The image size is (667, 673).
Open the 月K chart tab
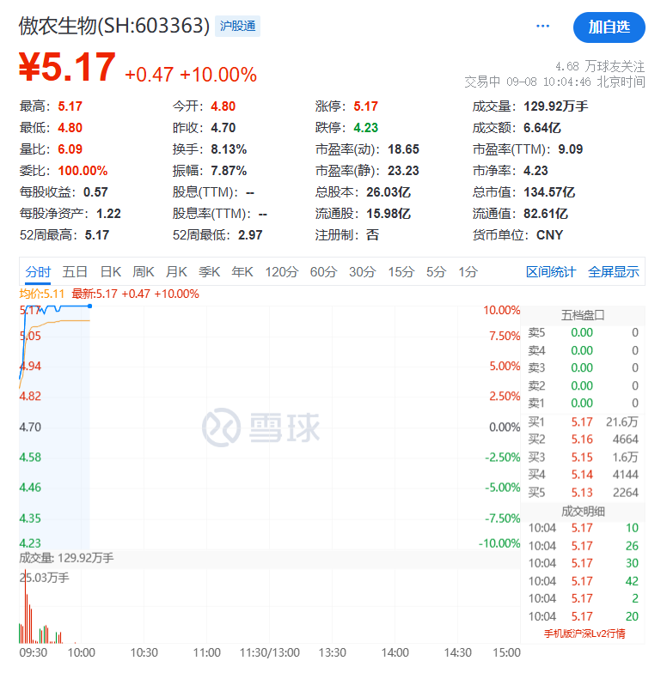(x=176, y=272)
